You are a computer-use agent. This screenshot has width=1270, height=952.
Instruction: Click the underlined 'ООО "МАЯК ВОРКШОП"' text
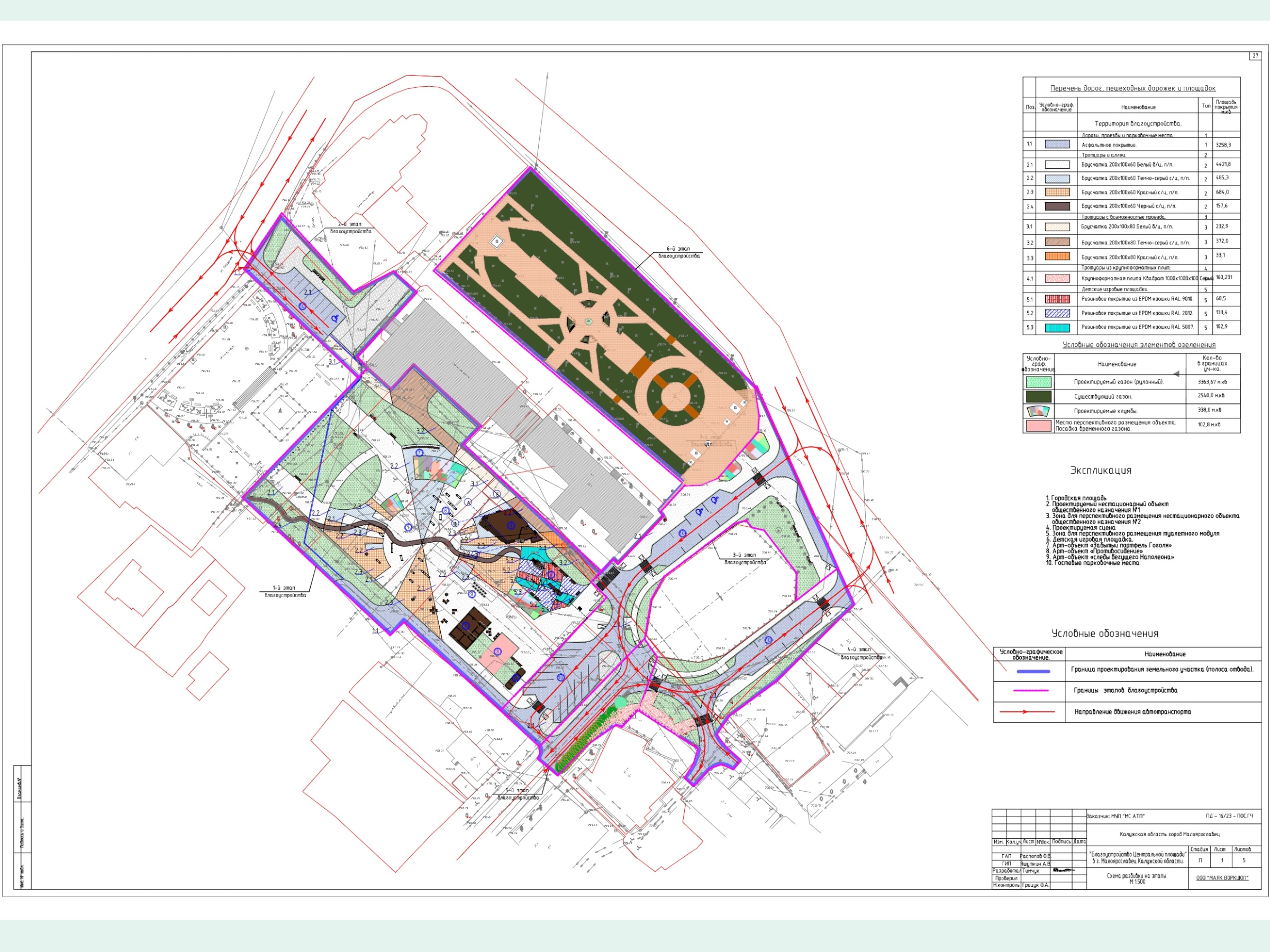pyautogui.click(x=1222, y=878)
